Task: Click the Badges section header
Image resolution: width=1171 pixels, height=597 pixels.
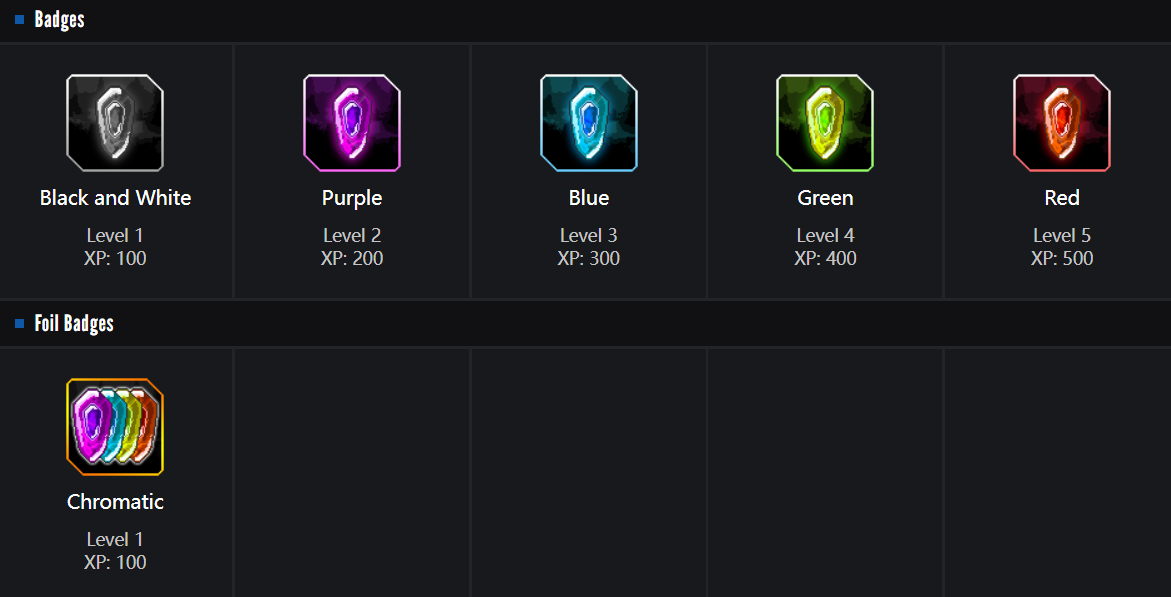Action: pos(59,19)
